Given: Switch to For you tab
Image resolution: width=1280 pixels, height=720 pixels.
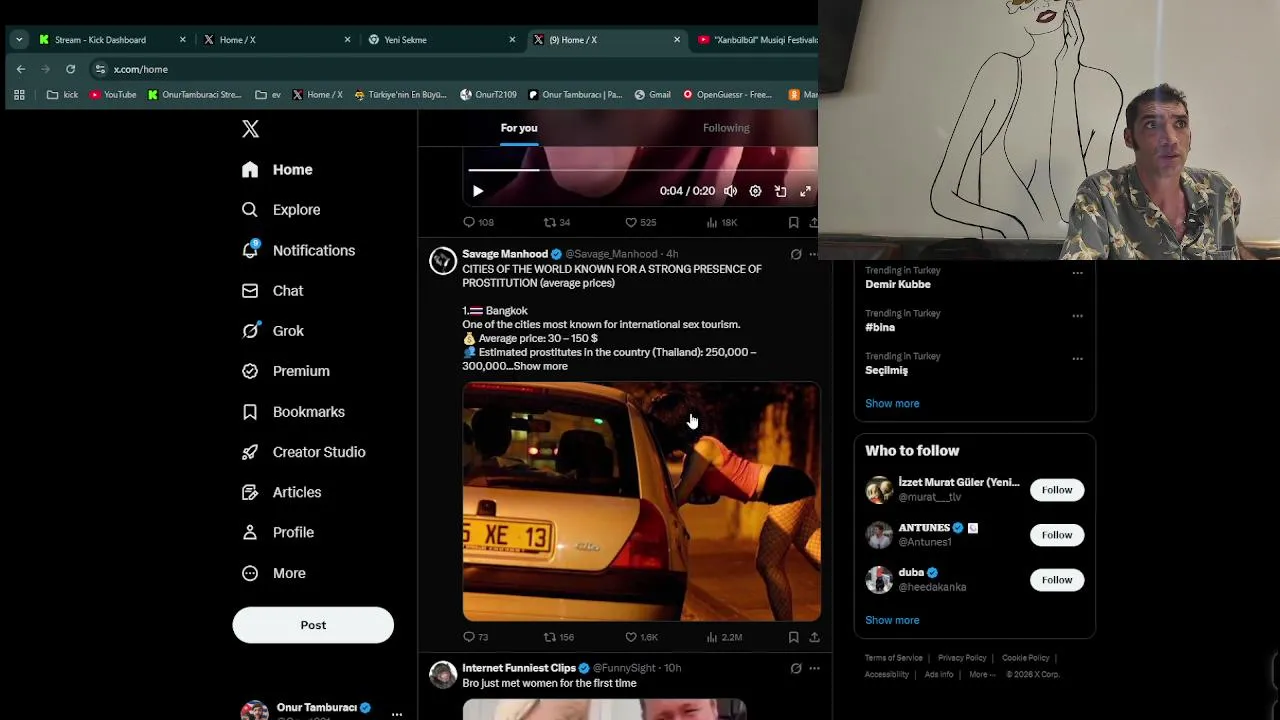Looking at the screenshot, I should point(519,128).
